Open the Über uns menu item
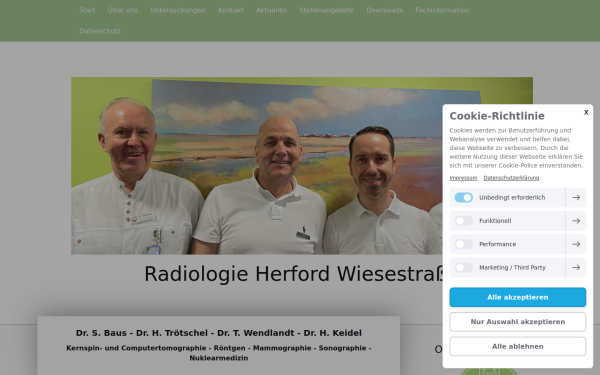Image resolution: width=600 pixels, height=375 pixels. click(122, 10)
